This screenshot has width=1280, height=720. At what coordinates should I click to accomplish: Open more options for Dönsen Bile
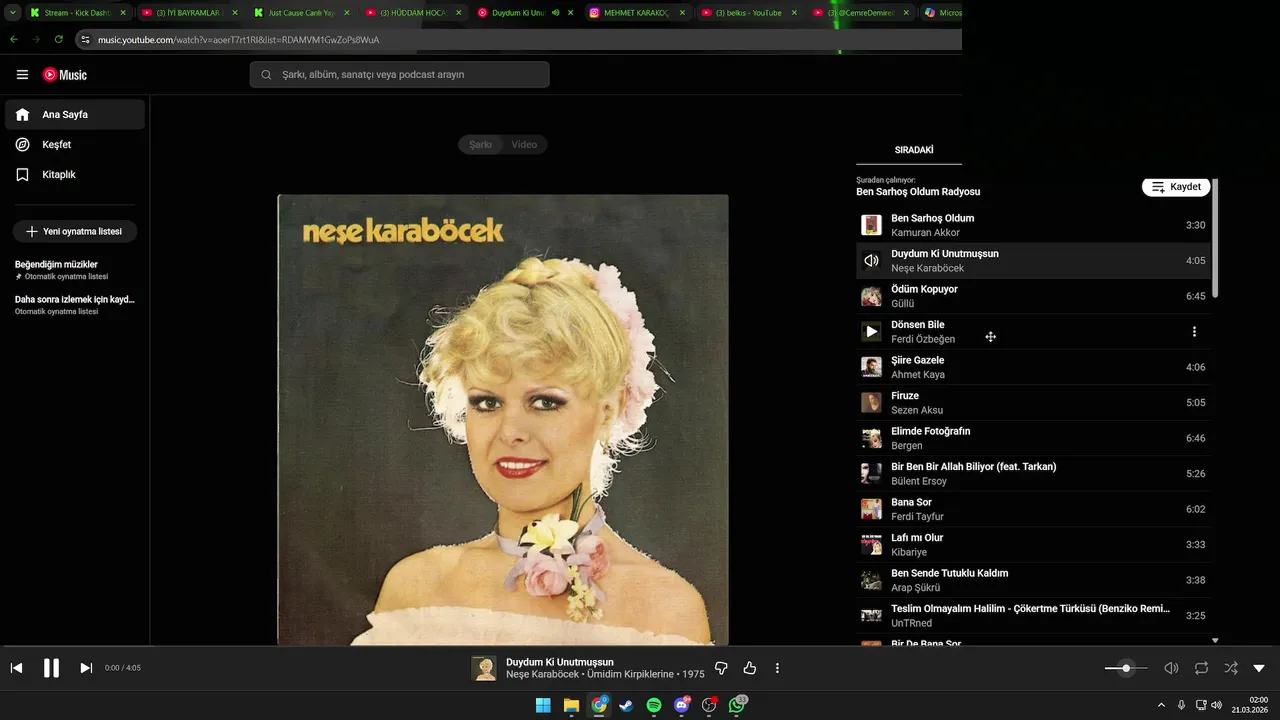coord(1194,332)
